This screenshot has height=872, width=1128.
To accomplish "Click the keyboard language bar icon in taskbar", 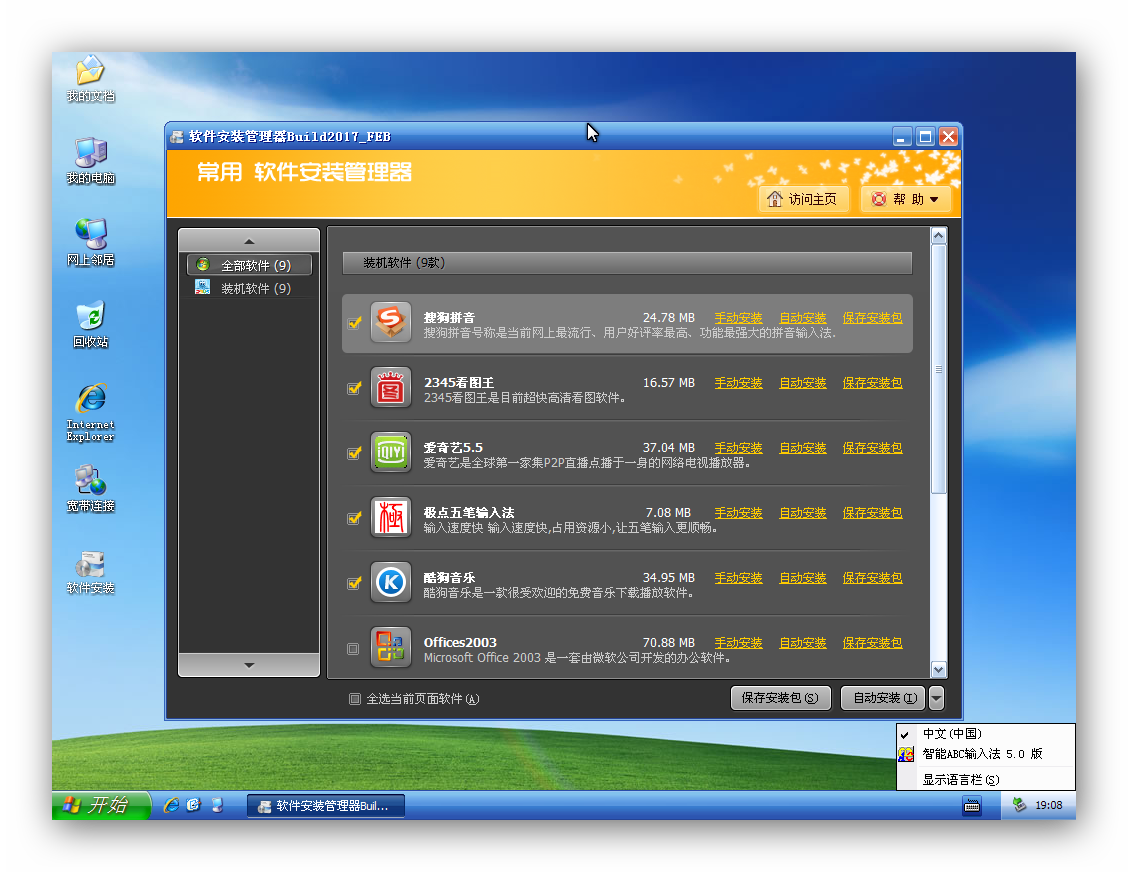I will point(972,805).
